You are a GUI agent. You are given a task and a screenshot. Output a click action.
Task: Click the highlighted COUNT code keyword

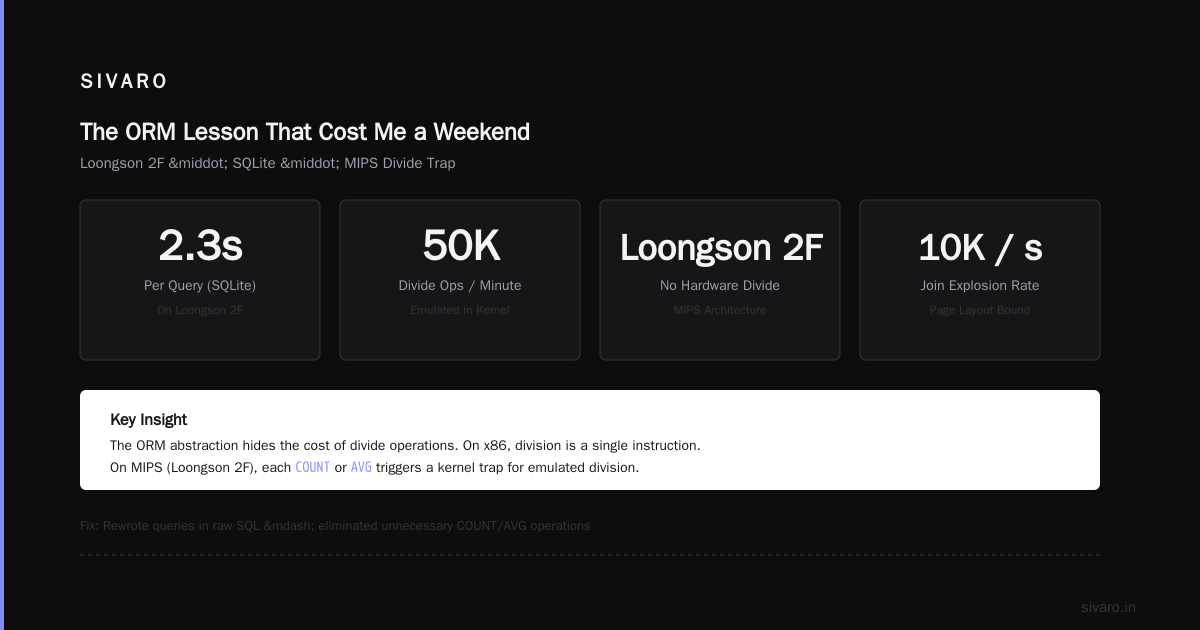(x=313, y=467)
